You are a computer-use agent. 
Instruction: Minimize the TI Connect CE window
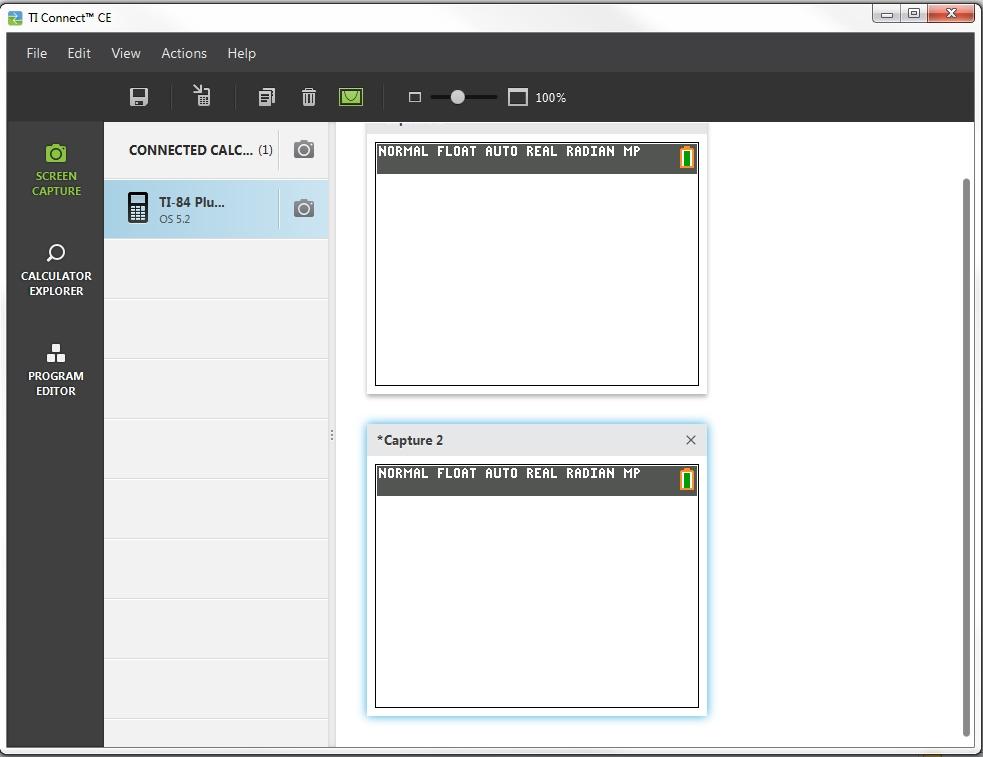[x=886, y=14]
